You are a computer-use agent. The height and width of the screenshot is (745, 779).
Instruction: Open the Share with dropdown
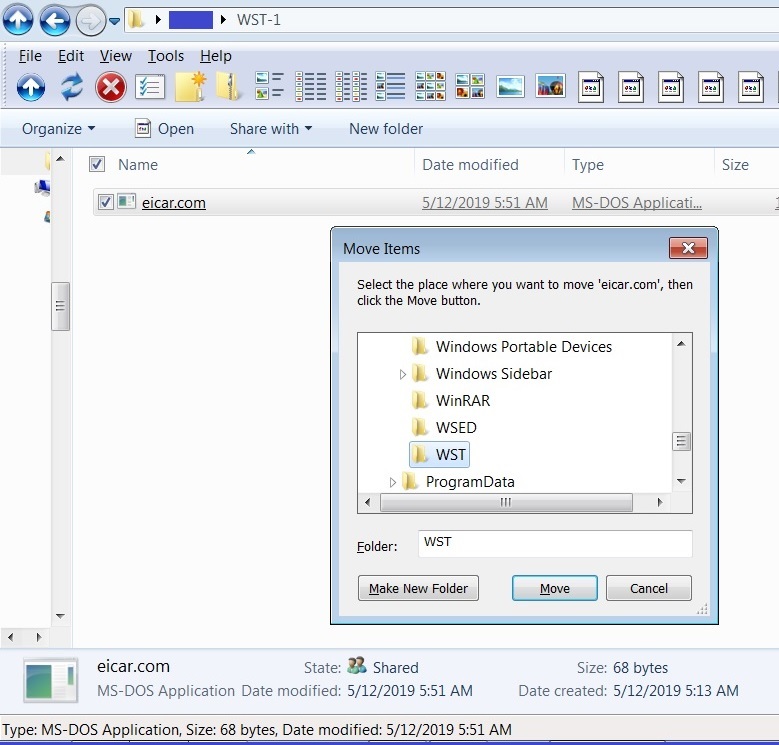pyautogui.click(x=271, y=129)
